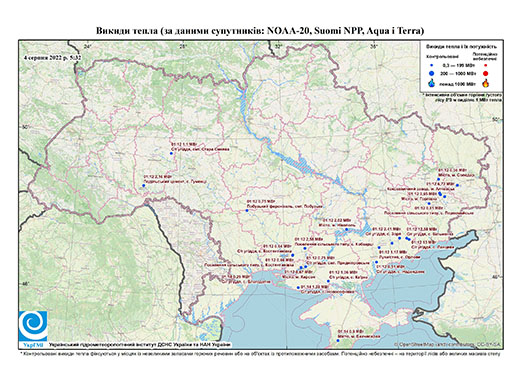This screenshot has width=520, height=368.
Task: Select the Подільський цемент marker dot
Action: (x=144, y=185)
